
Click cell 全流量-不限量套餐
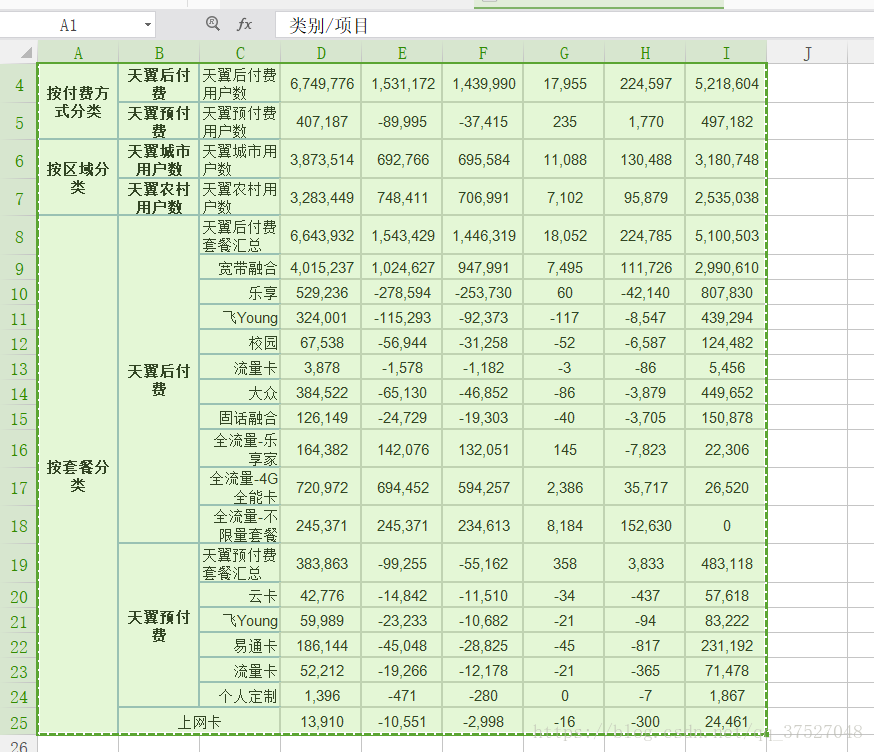coord(240,525)
